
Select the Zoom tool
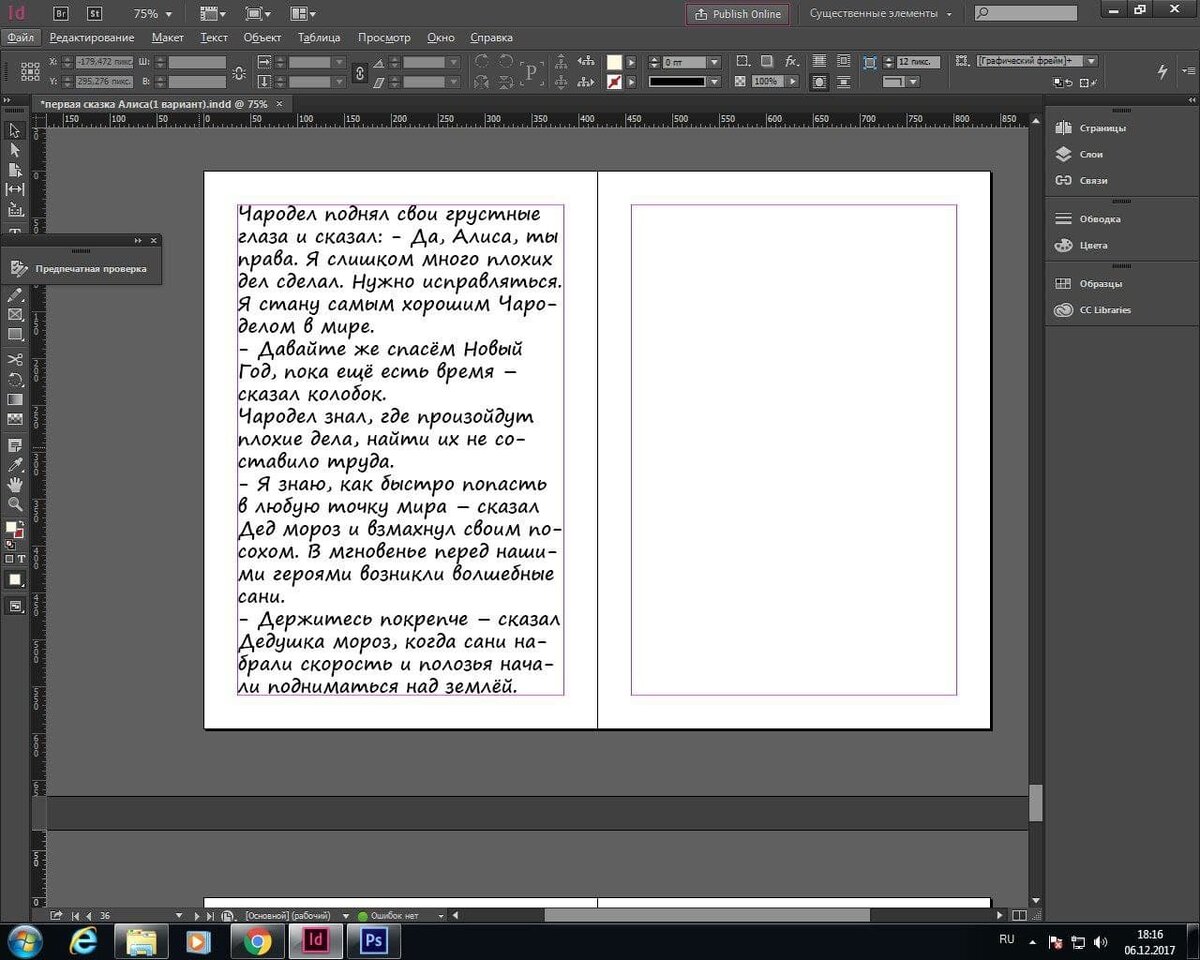[x=15, y=504]
